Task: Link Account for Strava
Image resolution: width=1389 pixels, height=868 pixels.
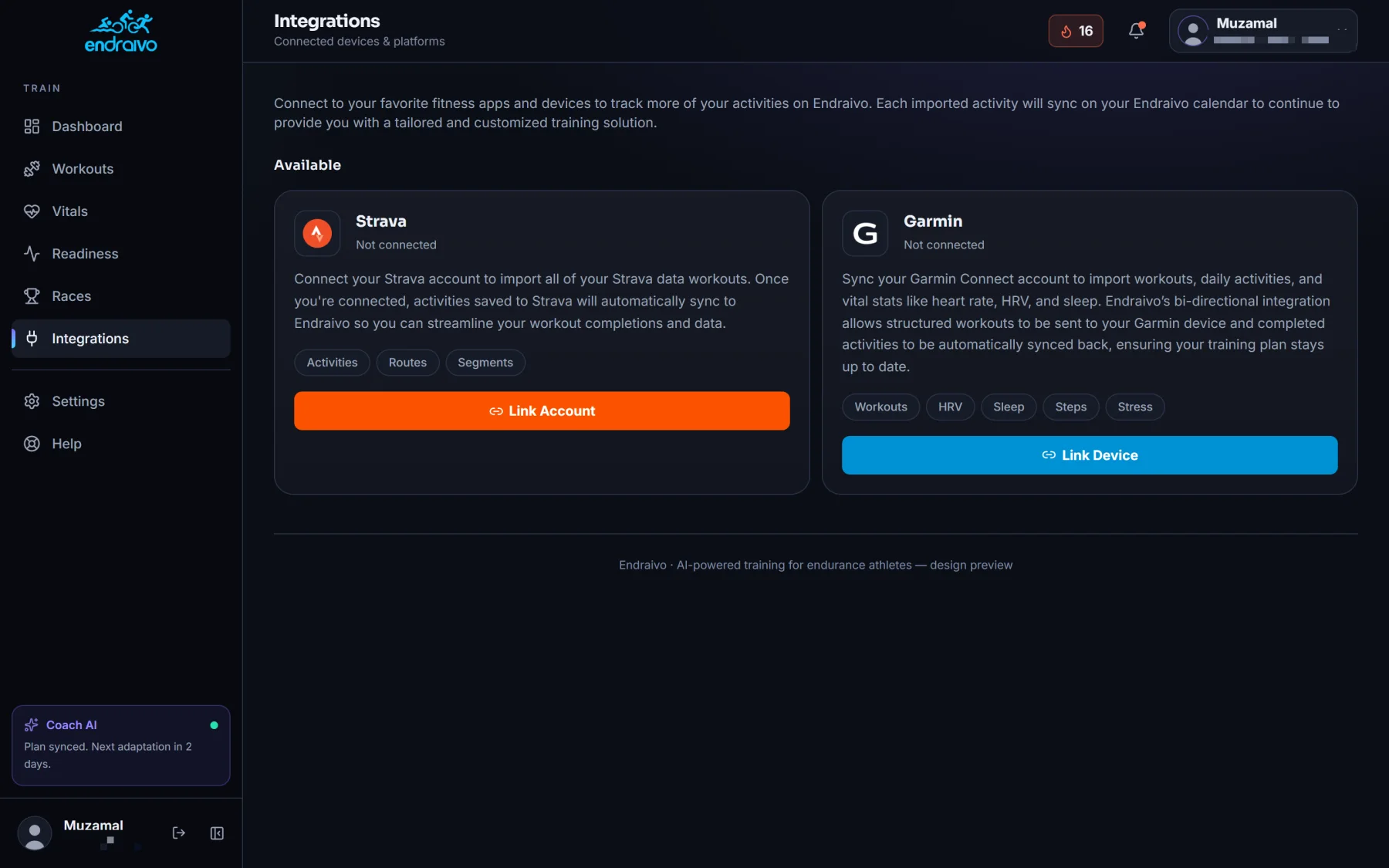Action: [542, 410]
